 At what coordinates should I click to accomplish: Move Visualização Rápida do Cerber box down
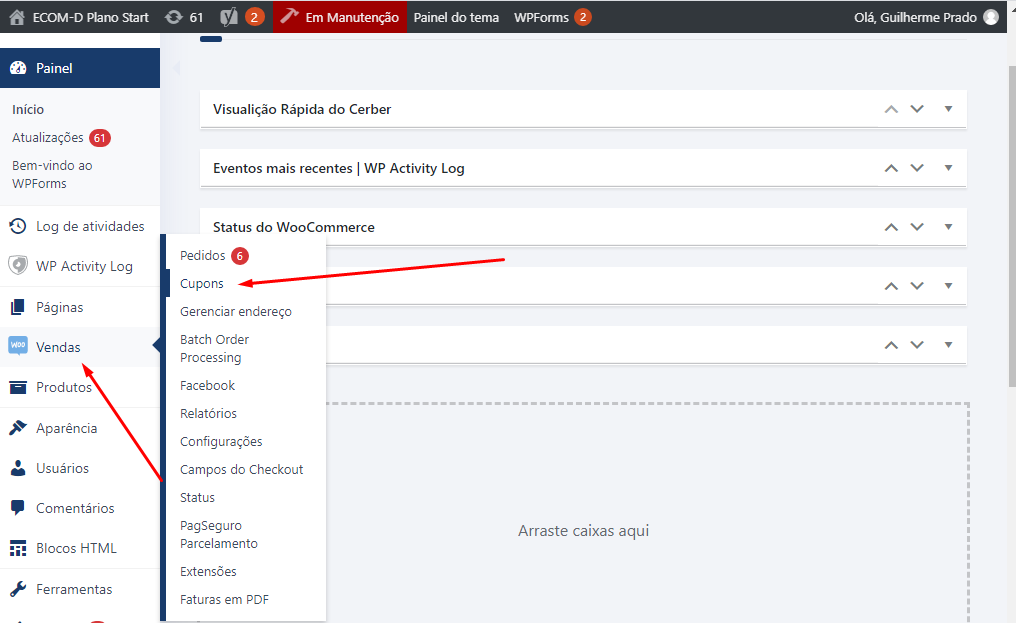click(x=917, y=109)
